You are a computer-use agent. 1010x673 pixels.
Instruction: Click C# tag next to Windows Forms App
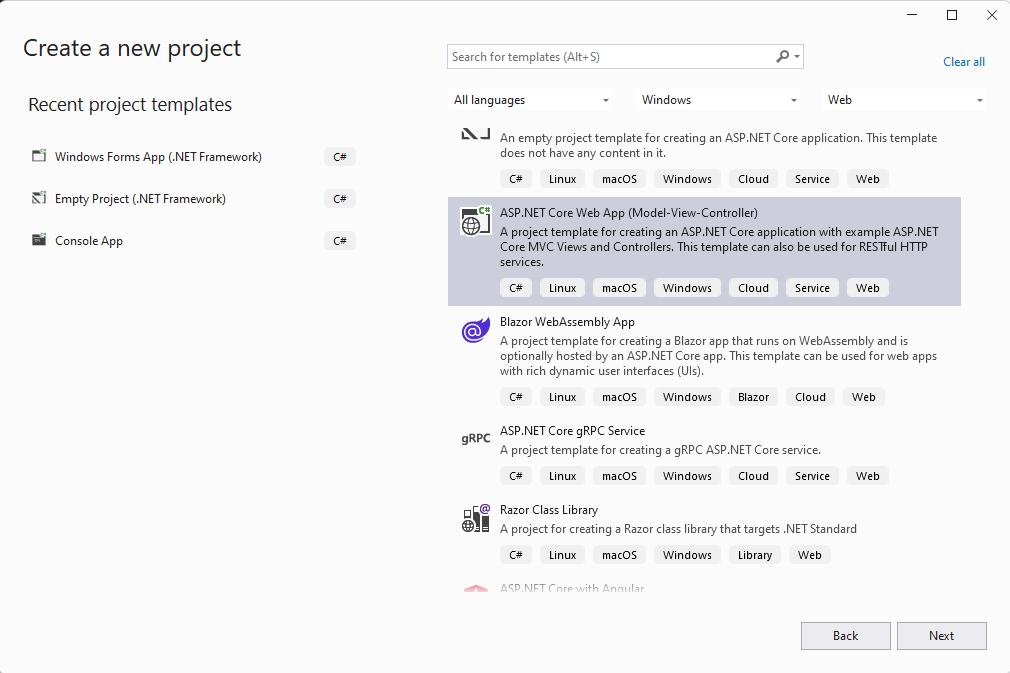[x=339, y=156]
